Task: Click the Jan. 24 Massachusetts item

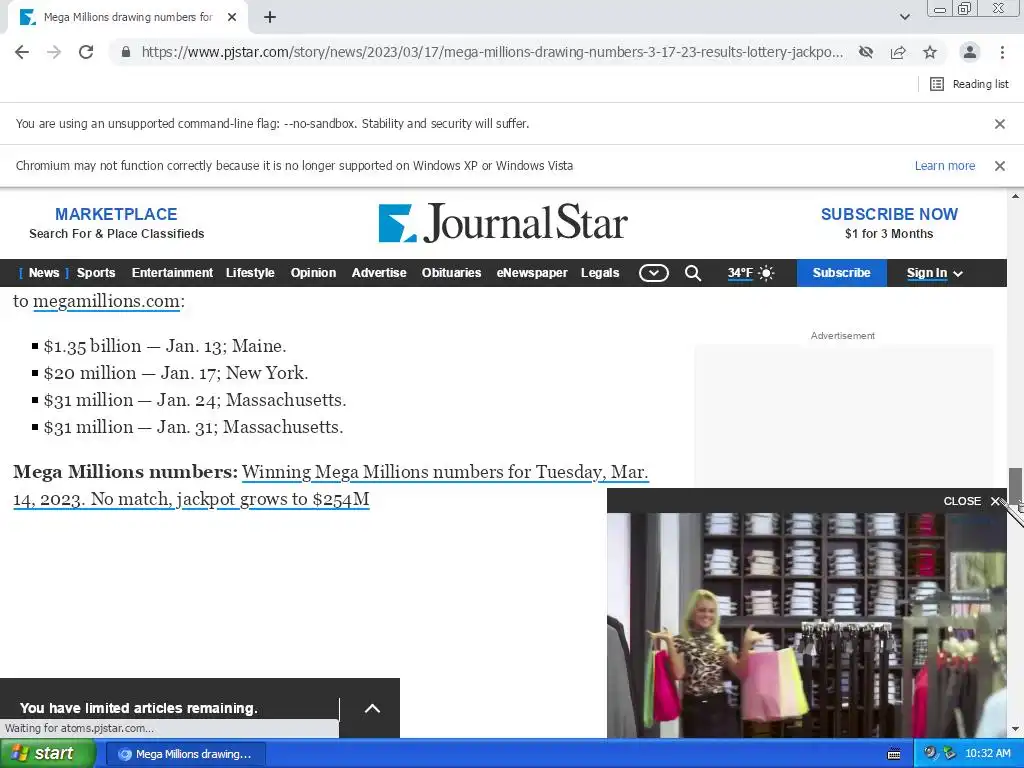Action: pyautogui.click(x=195, y=400)
